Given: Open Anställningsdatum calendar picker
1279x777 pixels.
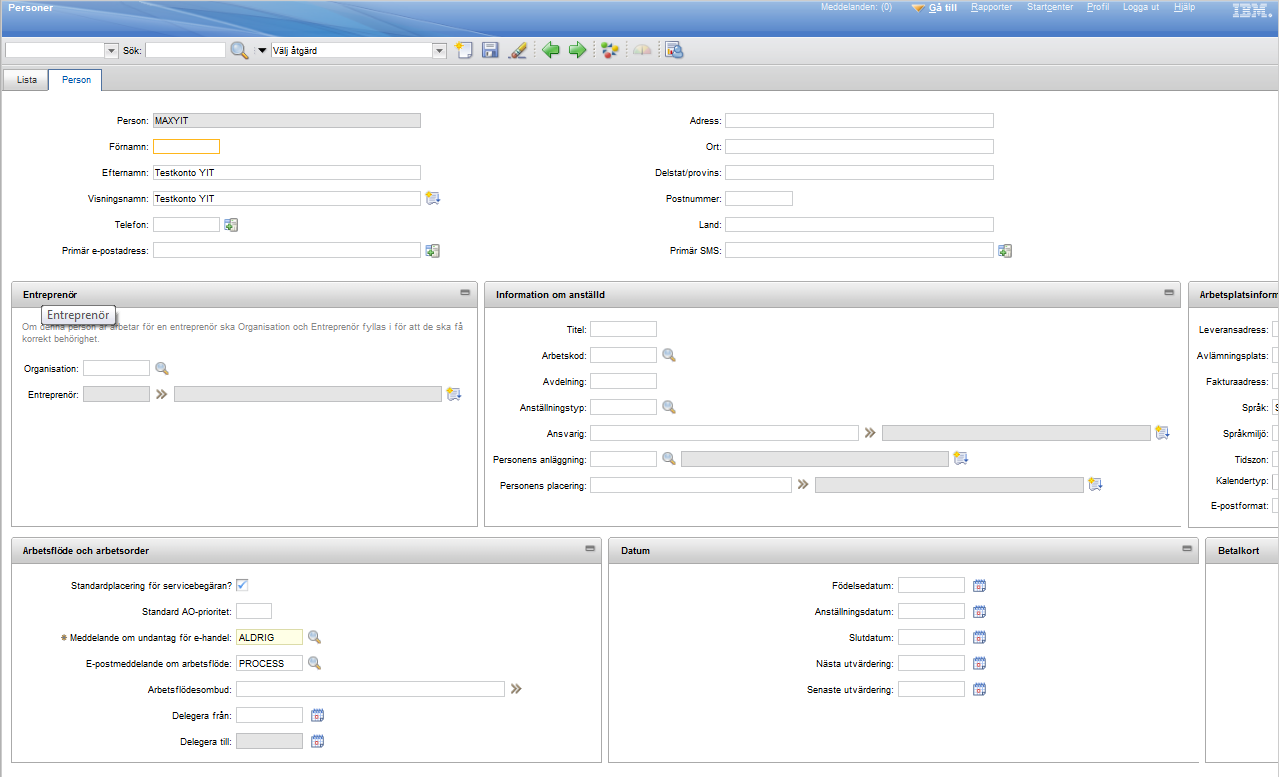Looking at the screenshot, I should [x=980, y=612].
